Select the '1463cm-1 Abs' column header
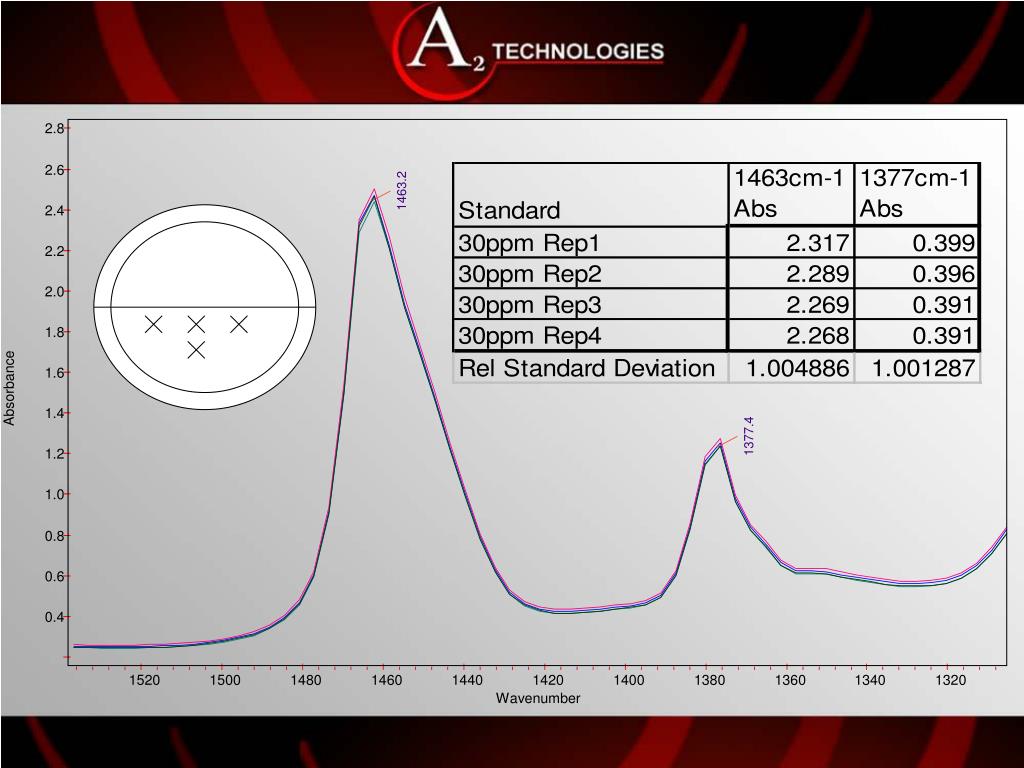Screen dimensions: 1024x768 [x=790, y=195]
